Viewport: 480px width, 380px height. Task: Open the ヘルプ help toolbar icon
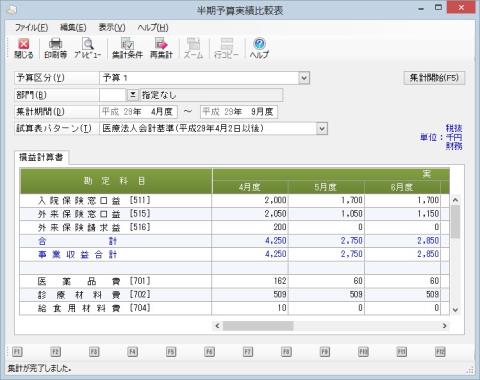[259, 49]
